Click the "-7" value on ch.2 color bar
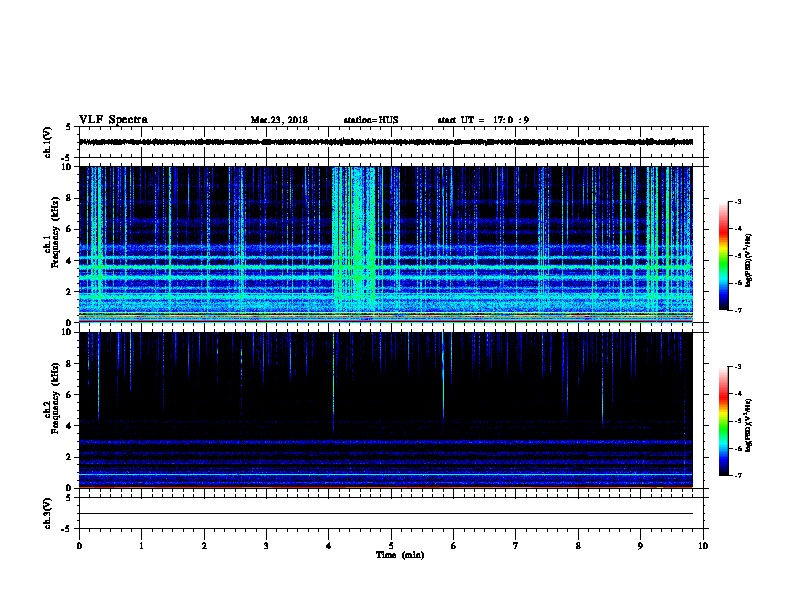This screenshot has width=792, height=612. 738,475
